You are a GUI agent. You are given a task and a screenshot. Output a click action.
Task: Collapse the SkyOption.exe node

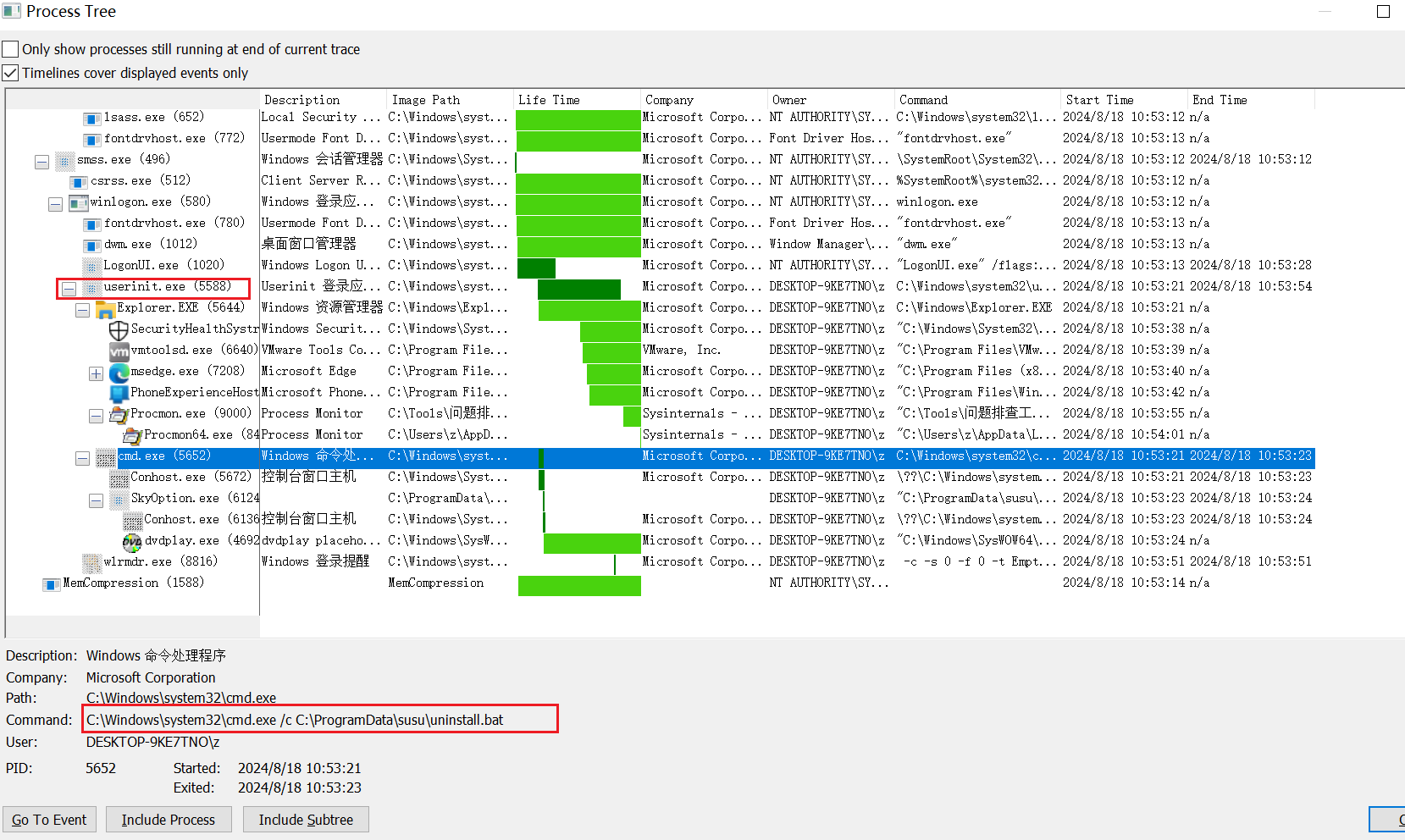coord(96,500)
